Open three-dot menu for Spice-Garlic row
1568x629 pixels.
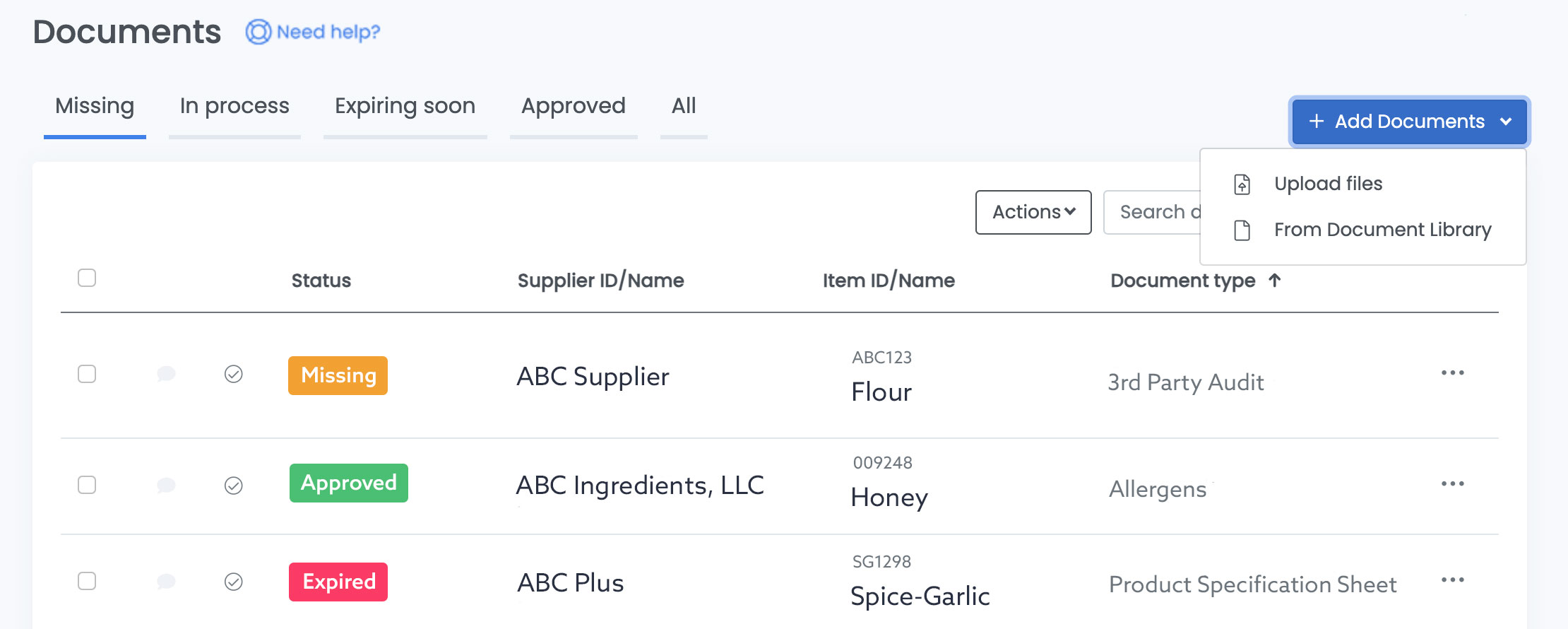(1453, 580)
